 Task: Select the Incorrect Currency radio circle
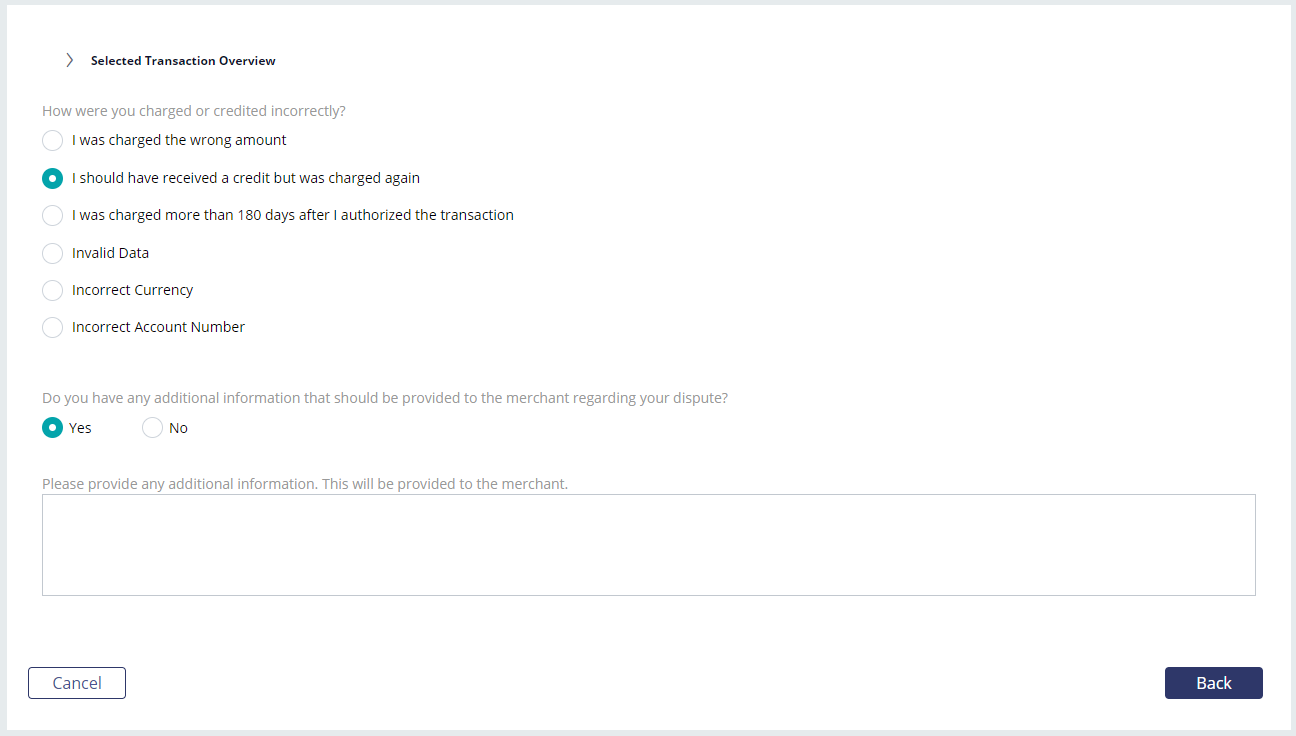[53, 290]
